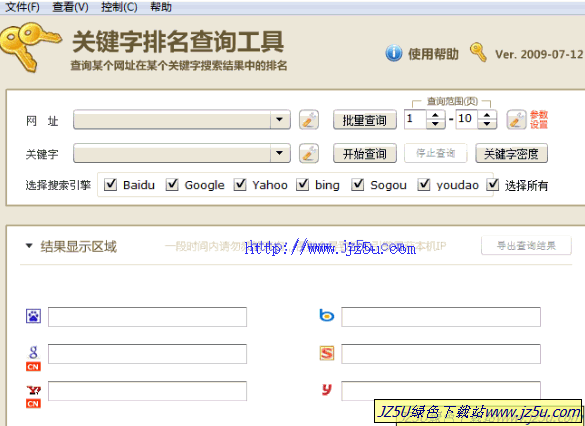Click the youdao icon in results

(x=327, y=389)
